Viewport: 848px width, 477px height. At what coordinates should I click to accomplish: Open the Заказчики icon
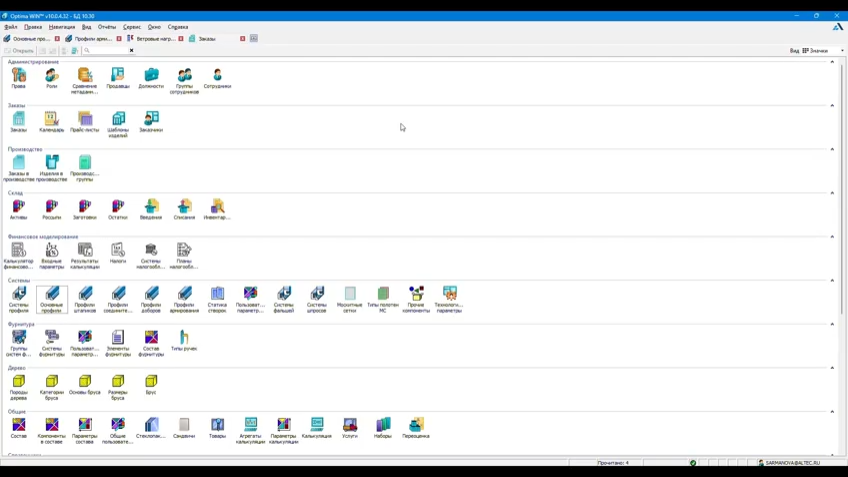pyautogui.click(x=151, y=122)
